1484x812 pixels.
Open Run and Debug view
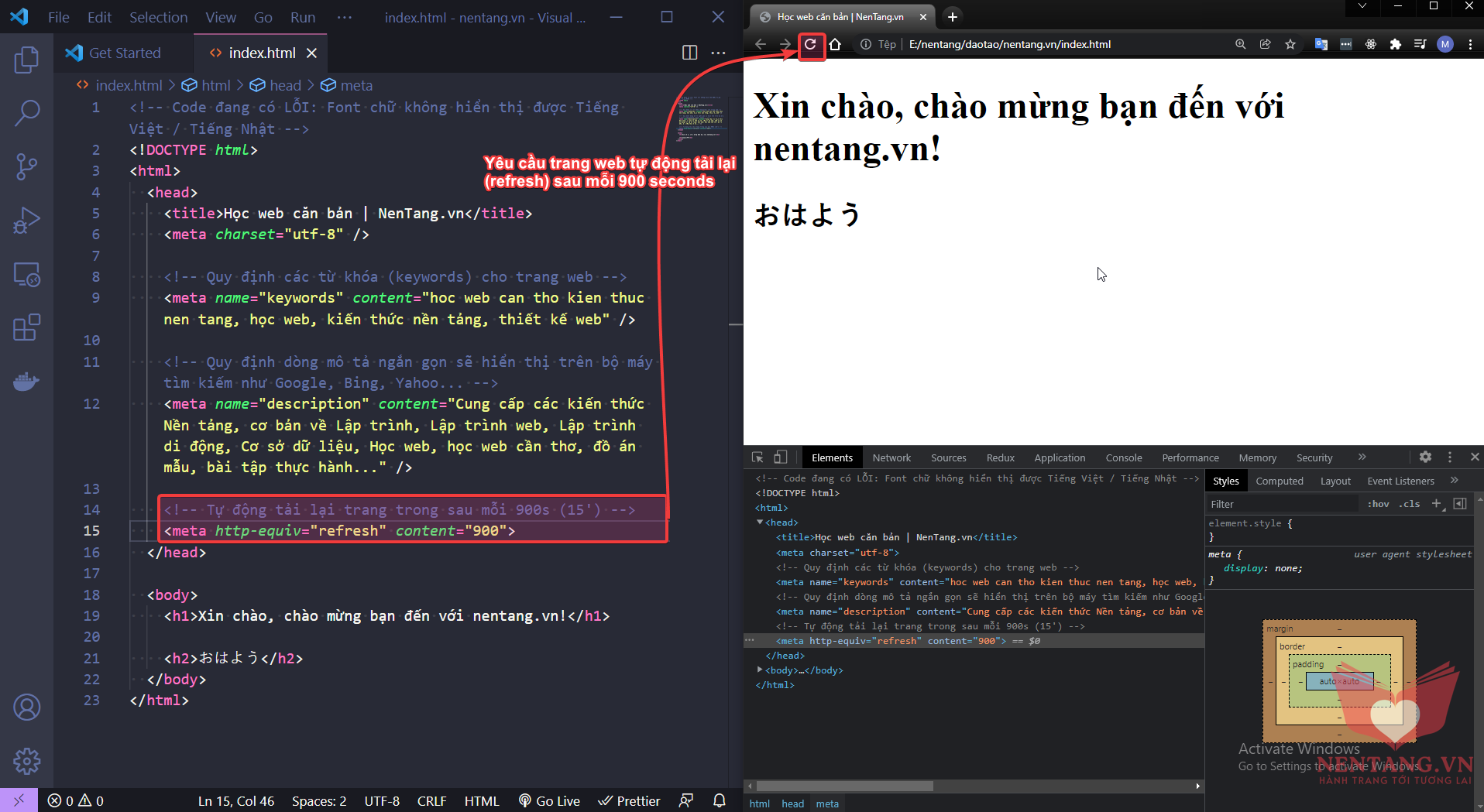pyautogui.click(x=26, y=221)
